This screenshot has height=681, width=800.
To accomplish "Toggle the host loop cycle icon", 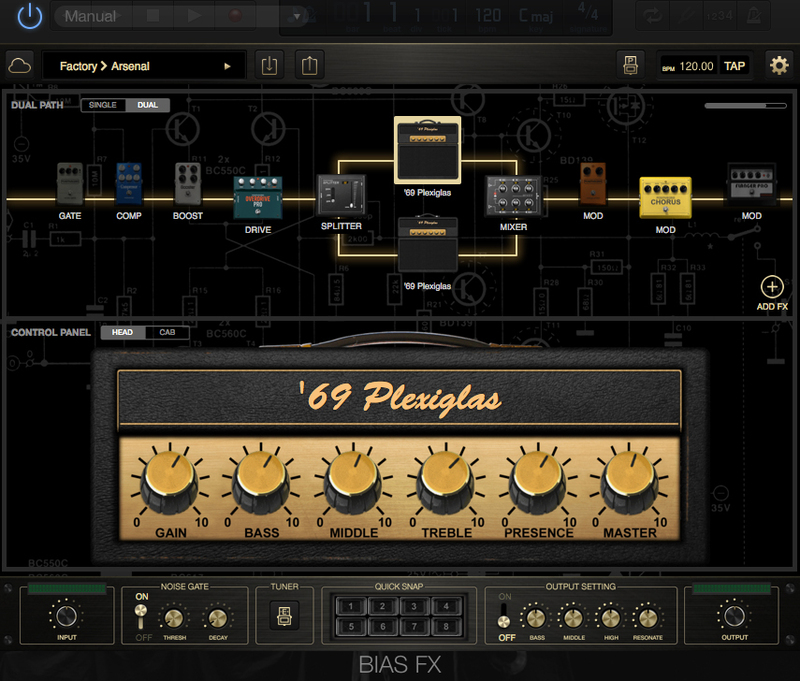I will coord(652,16).
